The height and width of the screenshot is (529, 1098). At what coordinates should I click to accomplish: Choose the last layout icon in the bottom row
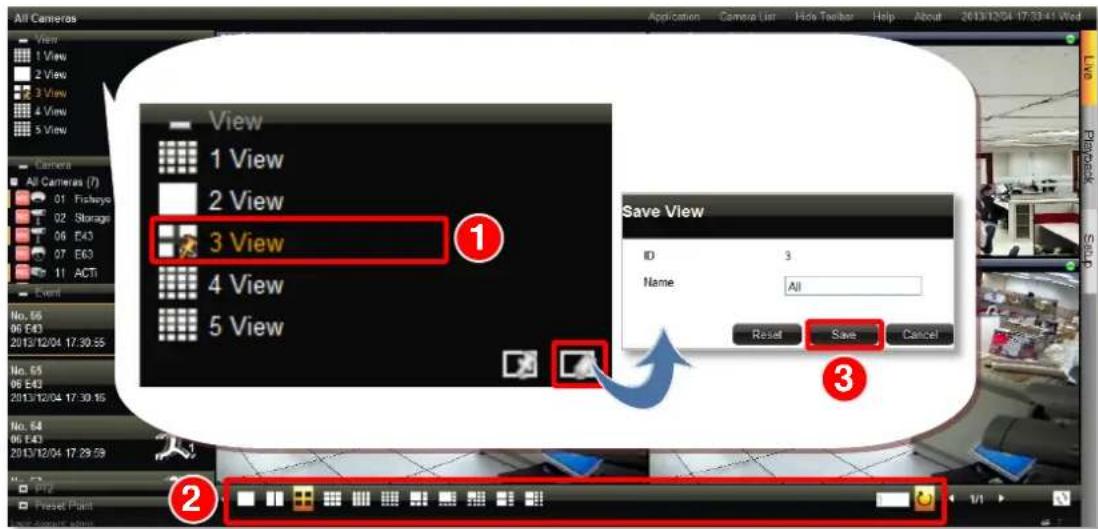click(x=534, y=499)
